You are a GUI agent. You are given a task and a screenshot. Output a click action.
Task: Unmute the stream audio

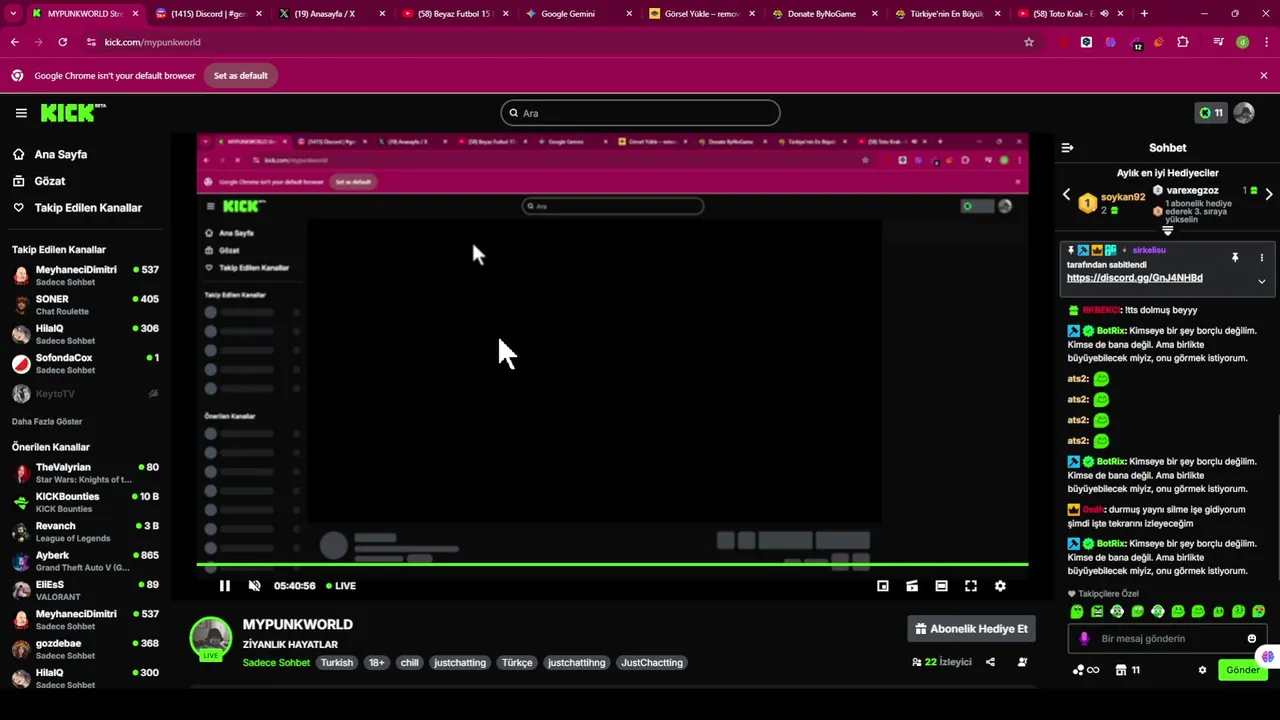pyautogui.click(x=254, y=586)
